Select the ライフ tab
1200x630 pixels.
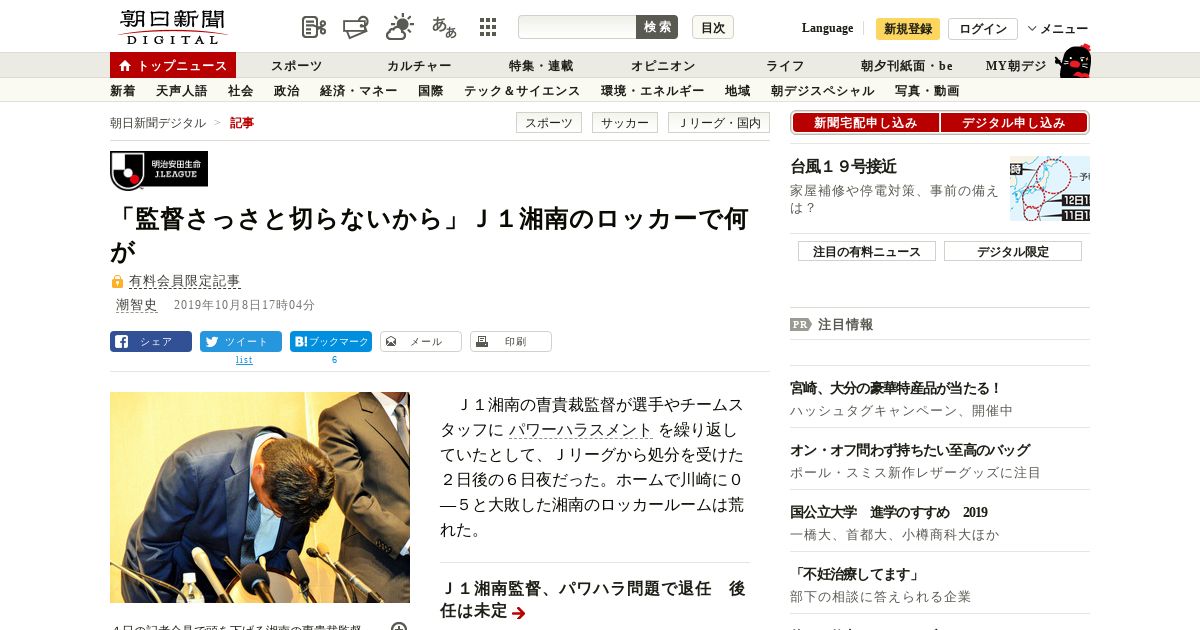click(785, 65)
